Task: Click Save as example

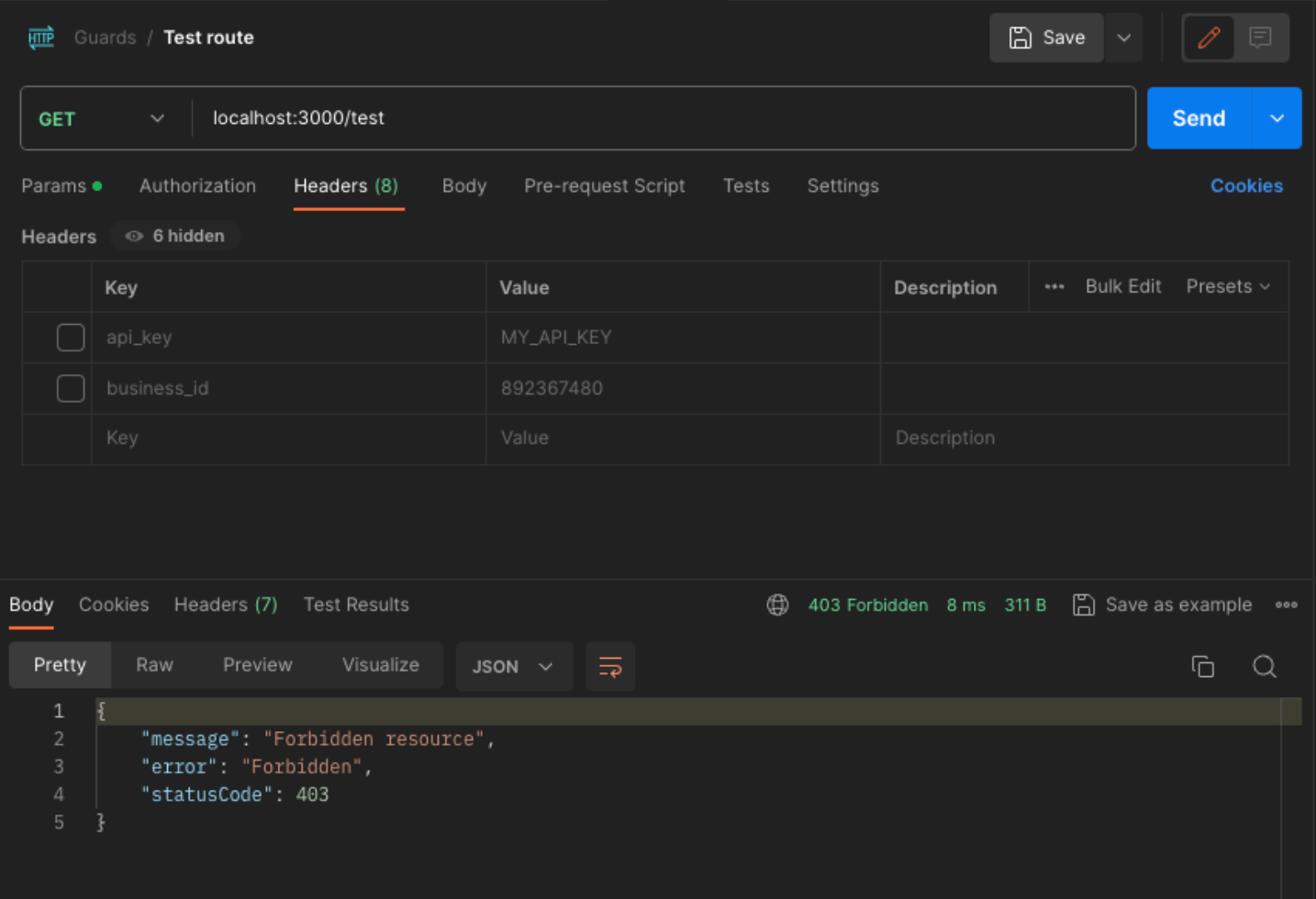Action: [x=1178, y=605]
